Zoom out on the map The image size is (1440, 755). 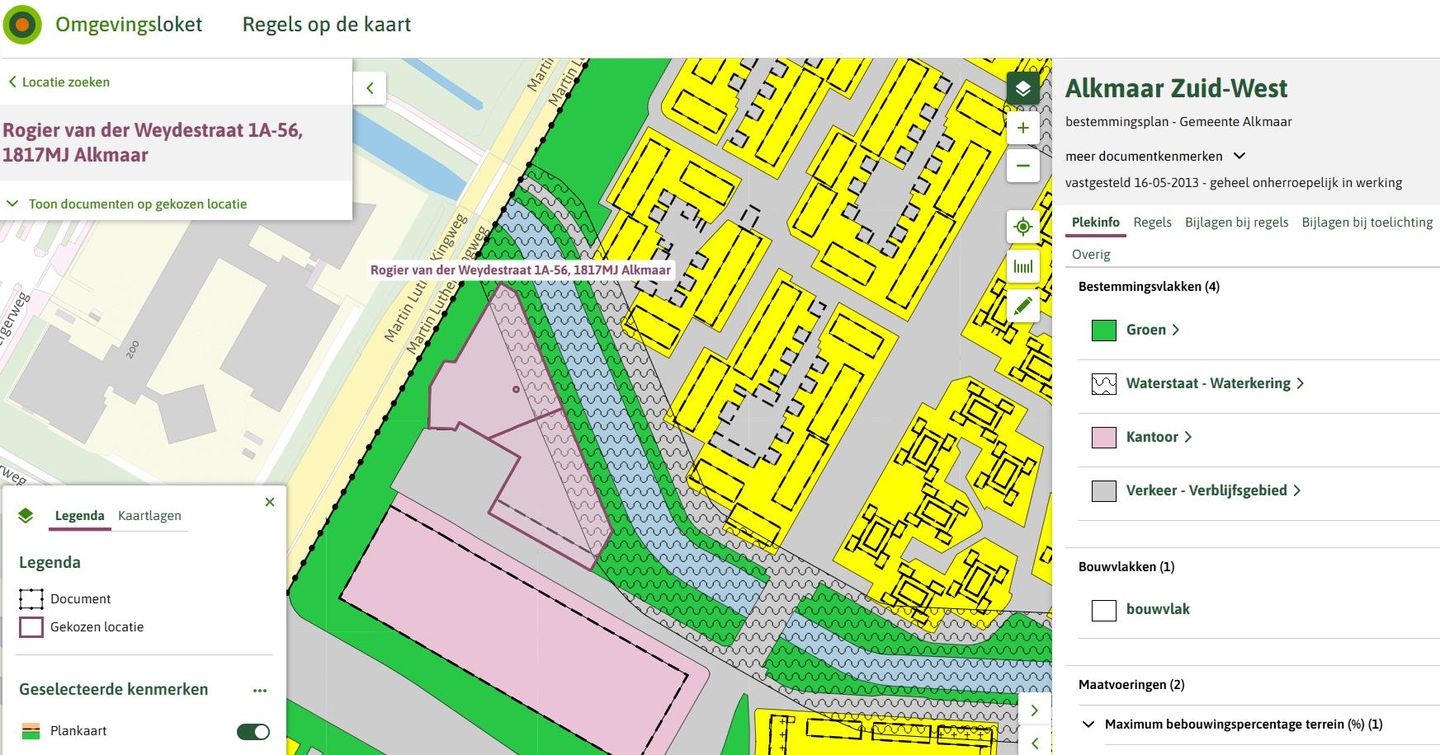click(x=1022, y=165)
